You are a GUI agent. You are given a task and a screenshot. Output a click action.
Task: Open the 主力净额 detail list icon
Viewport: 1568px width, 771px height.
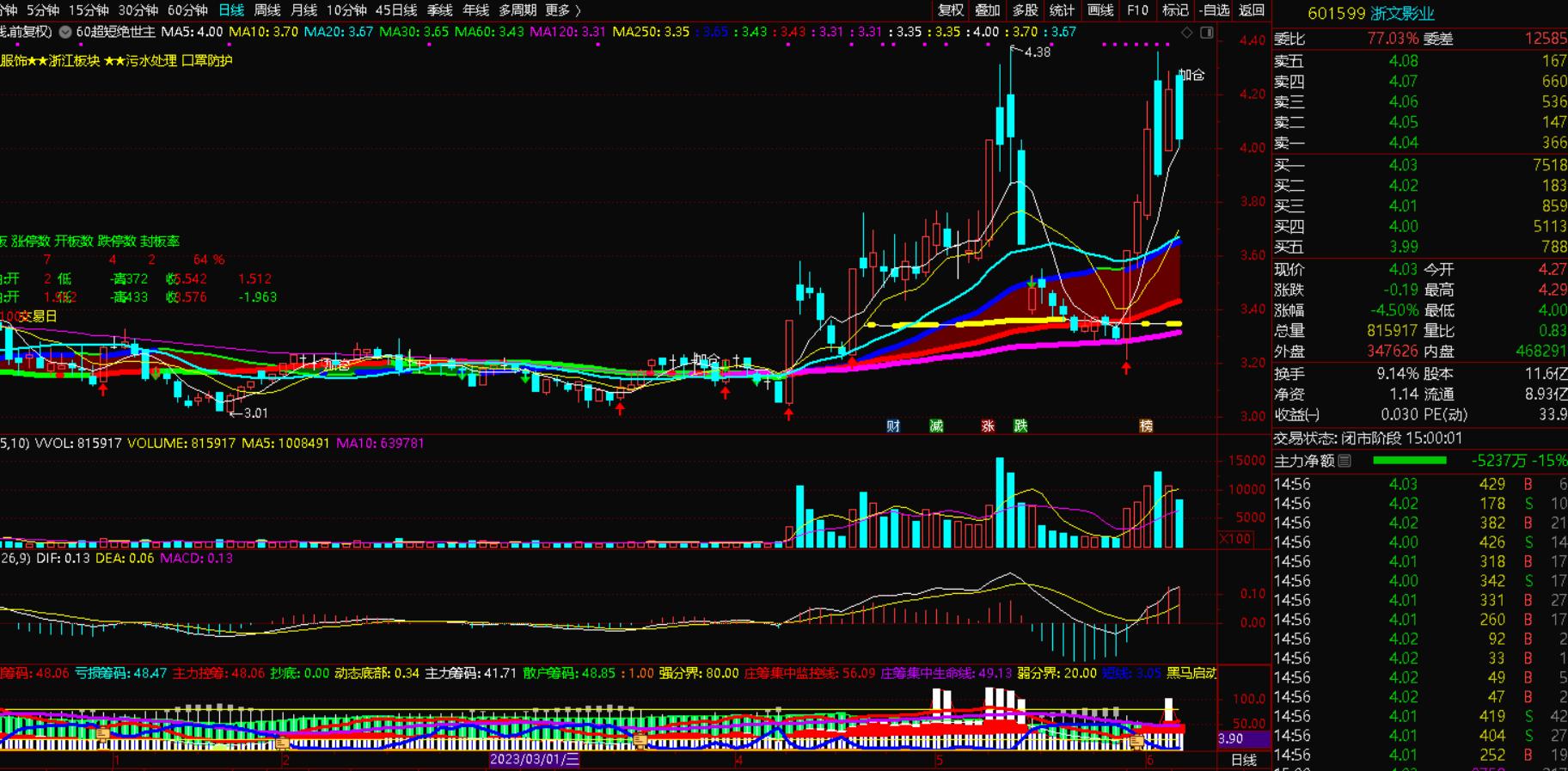1345,462
